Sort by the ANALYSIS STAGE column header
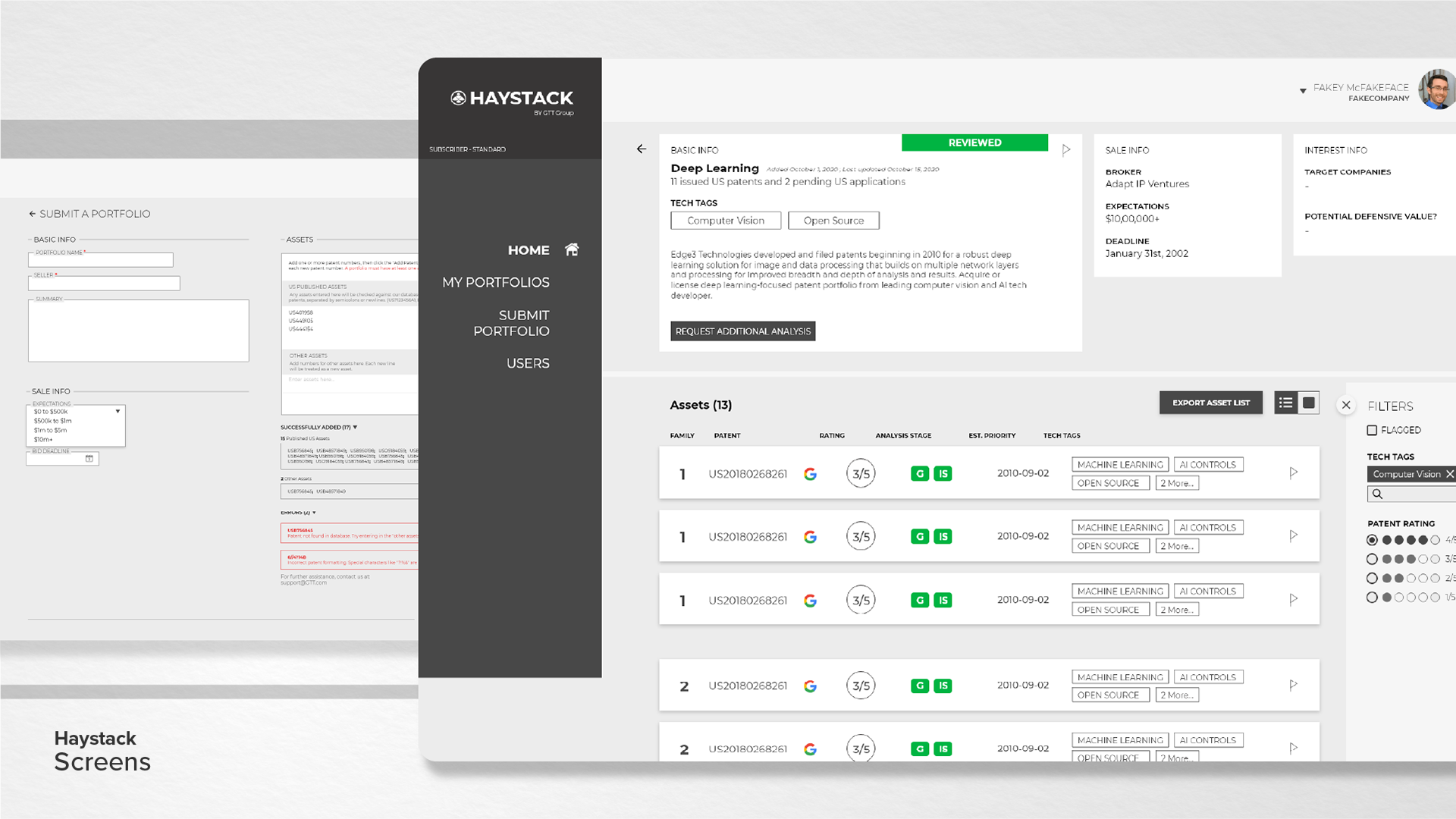1456x819 pixels. pos(903,436)
